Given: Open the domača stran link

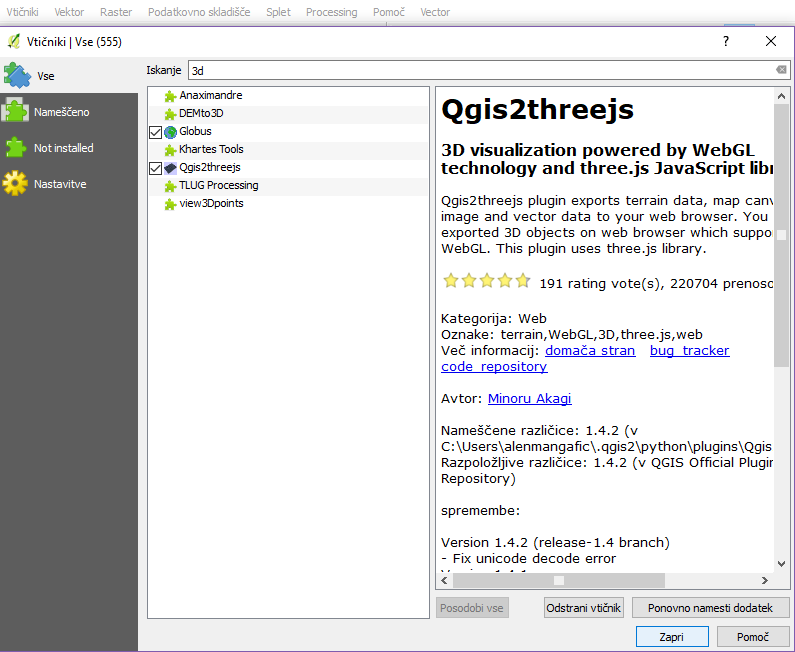Looking at the screenshot, I should (590, 350).
